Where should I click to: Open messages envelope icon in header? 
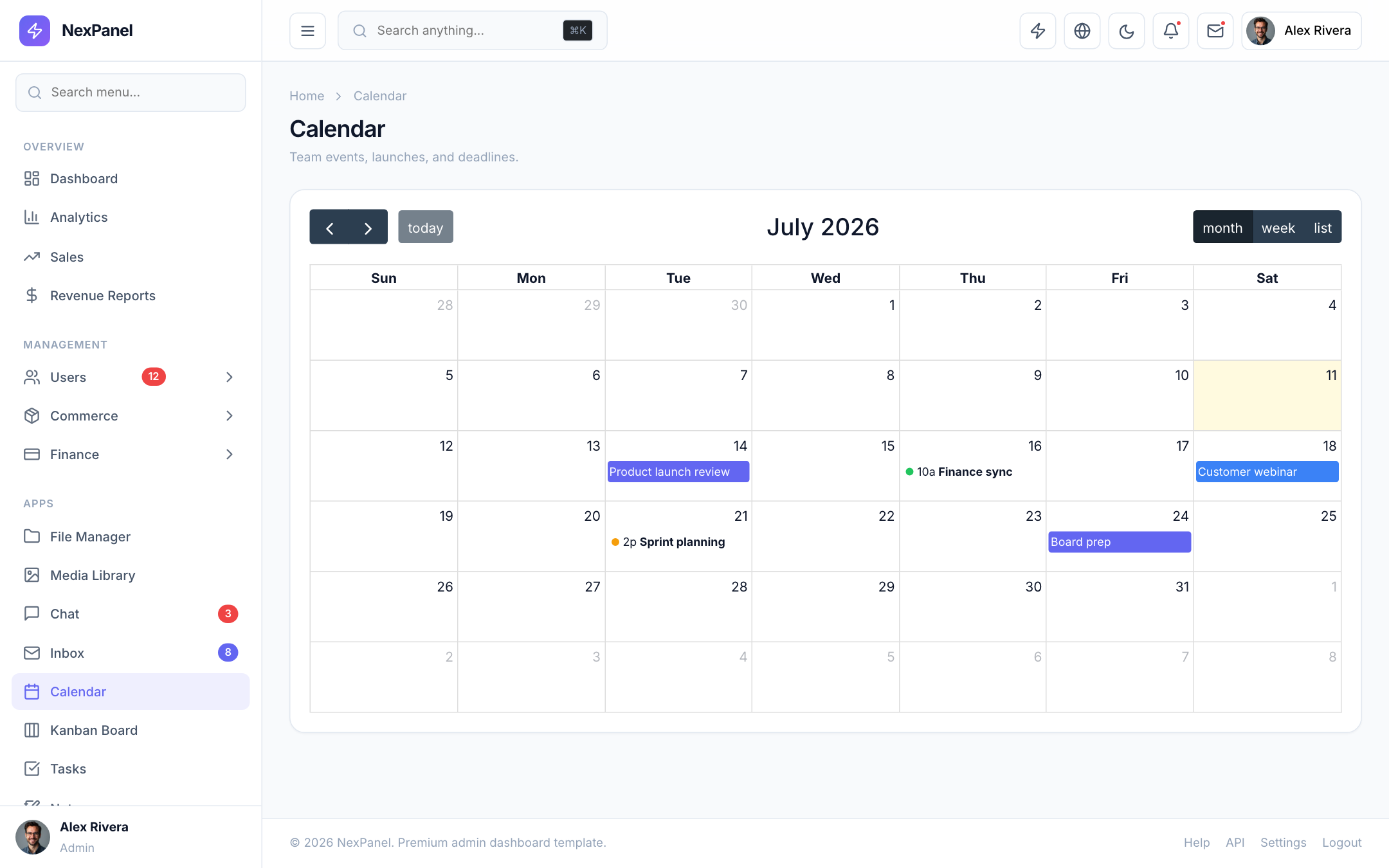click(x=1215, y=30)
